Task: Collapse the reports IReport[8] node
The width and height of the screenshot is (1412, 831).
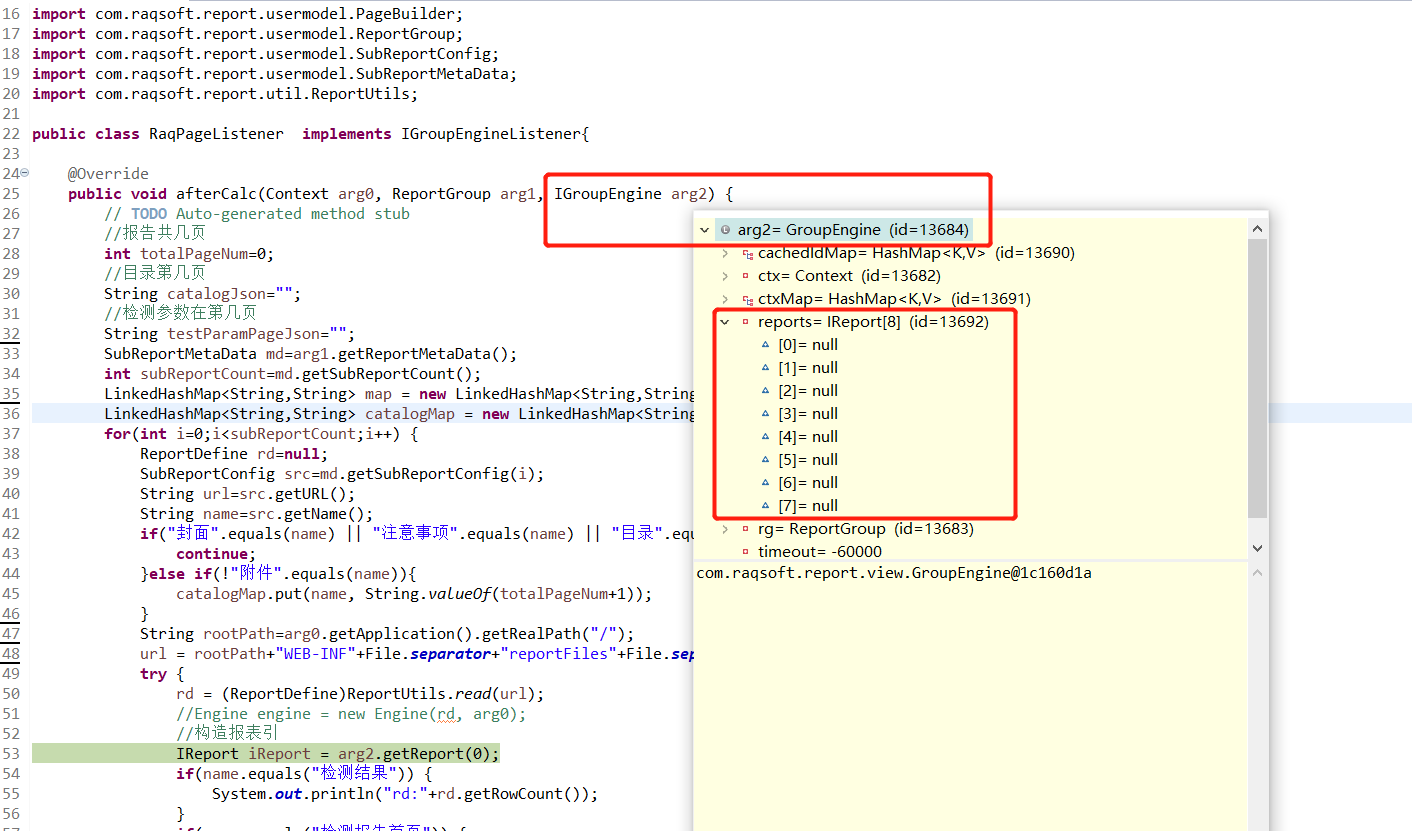Action: [x=725, y=322]
